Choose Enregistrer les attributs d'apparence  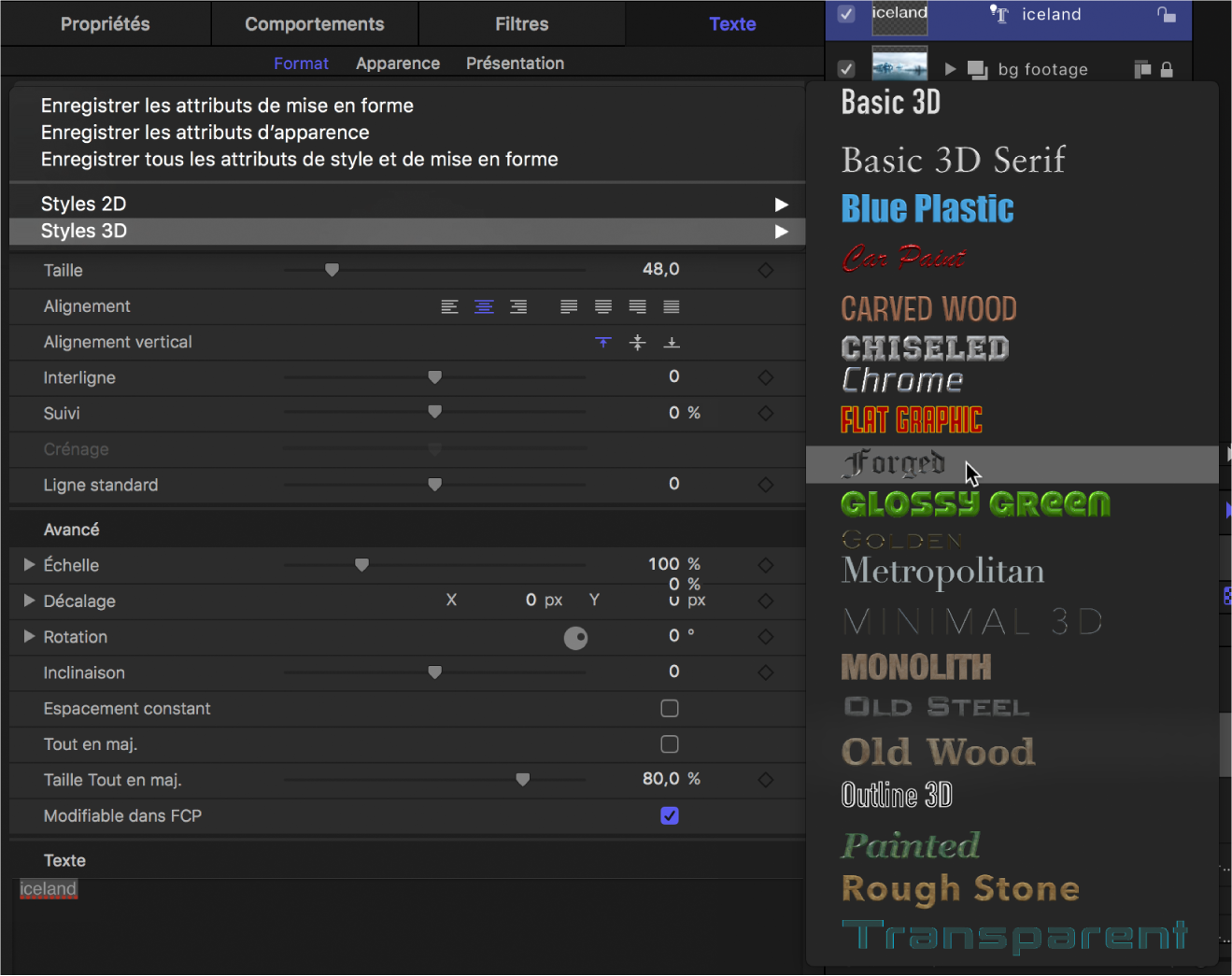click(x=205, y=133)
